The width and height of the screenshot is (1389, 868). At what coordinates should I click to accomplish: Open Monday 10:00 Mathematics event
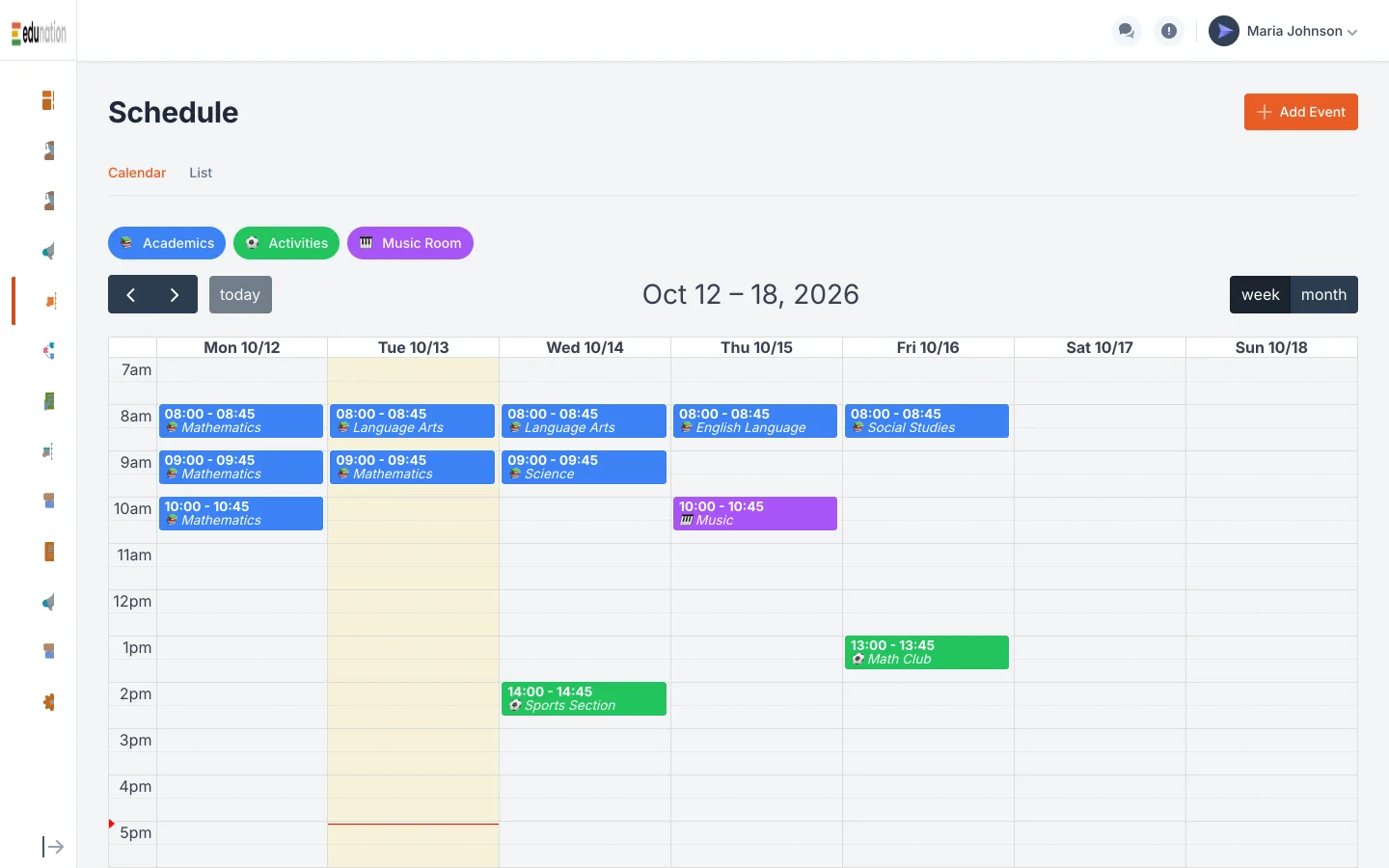[241, 513]
